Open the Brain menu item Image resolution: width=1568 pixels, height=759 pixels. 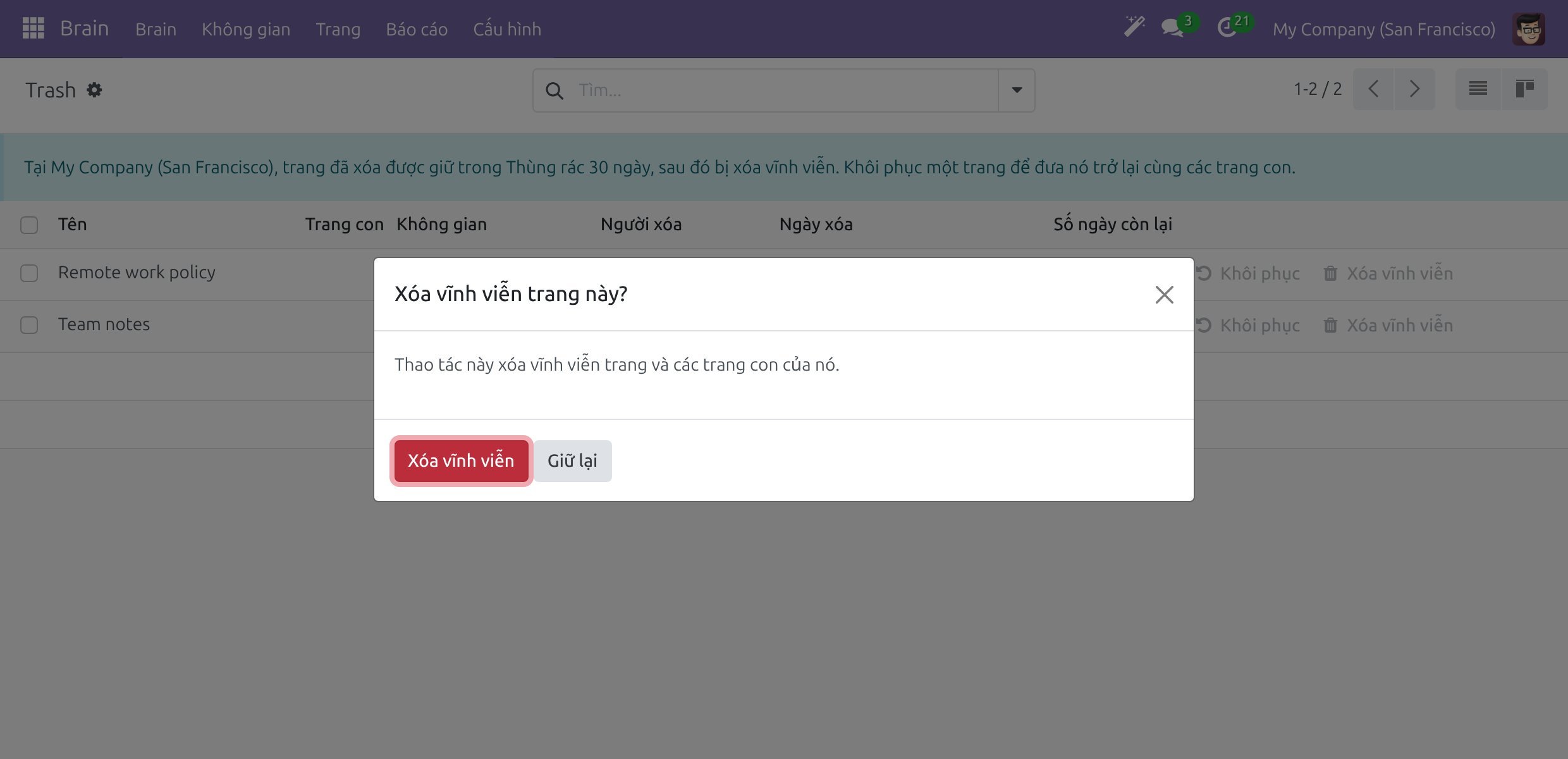click(x=156, y=29)
